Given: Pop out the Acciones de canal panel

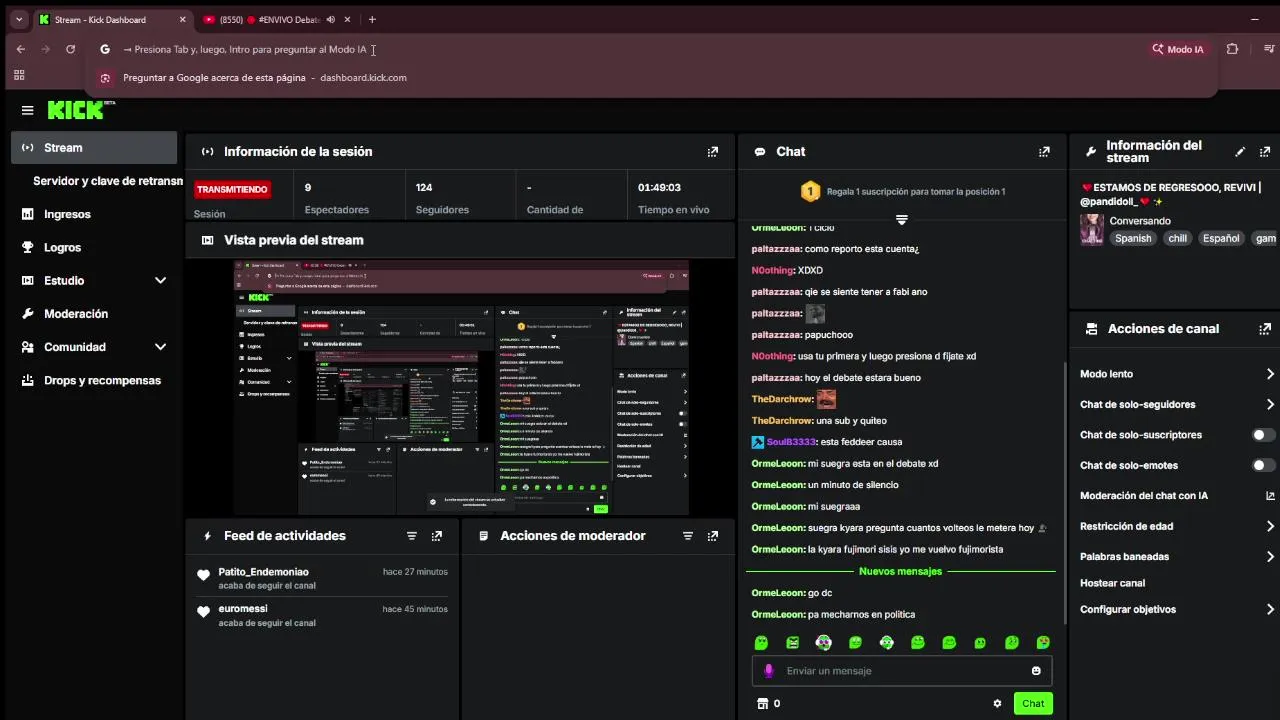Looking at the screenshot, I should click(x=1265, y=329).
